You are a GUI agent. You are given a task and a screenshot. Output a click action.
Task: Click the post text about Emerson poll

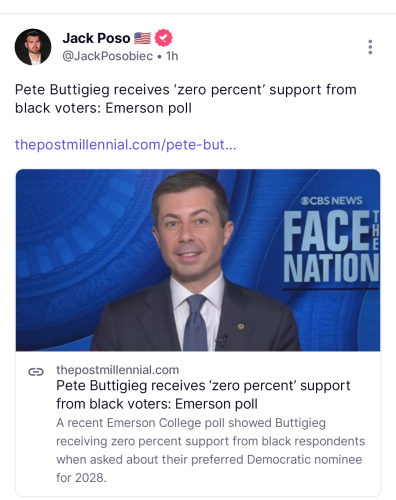pos(186,99)
